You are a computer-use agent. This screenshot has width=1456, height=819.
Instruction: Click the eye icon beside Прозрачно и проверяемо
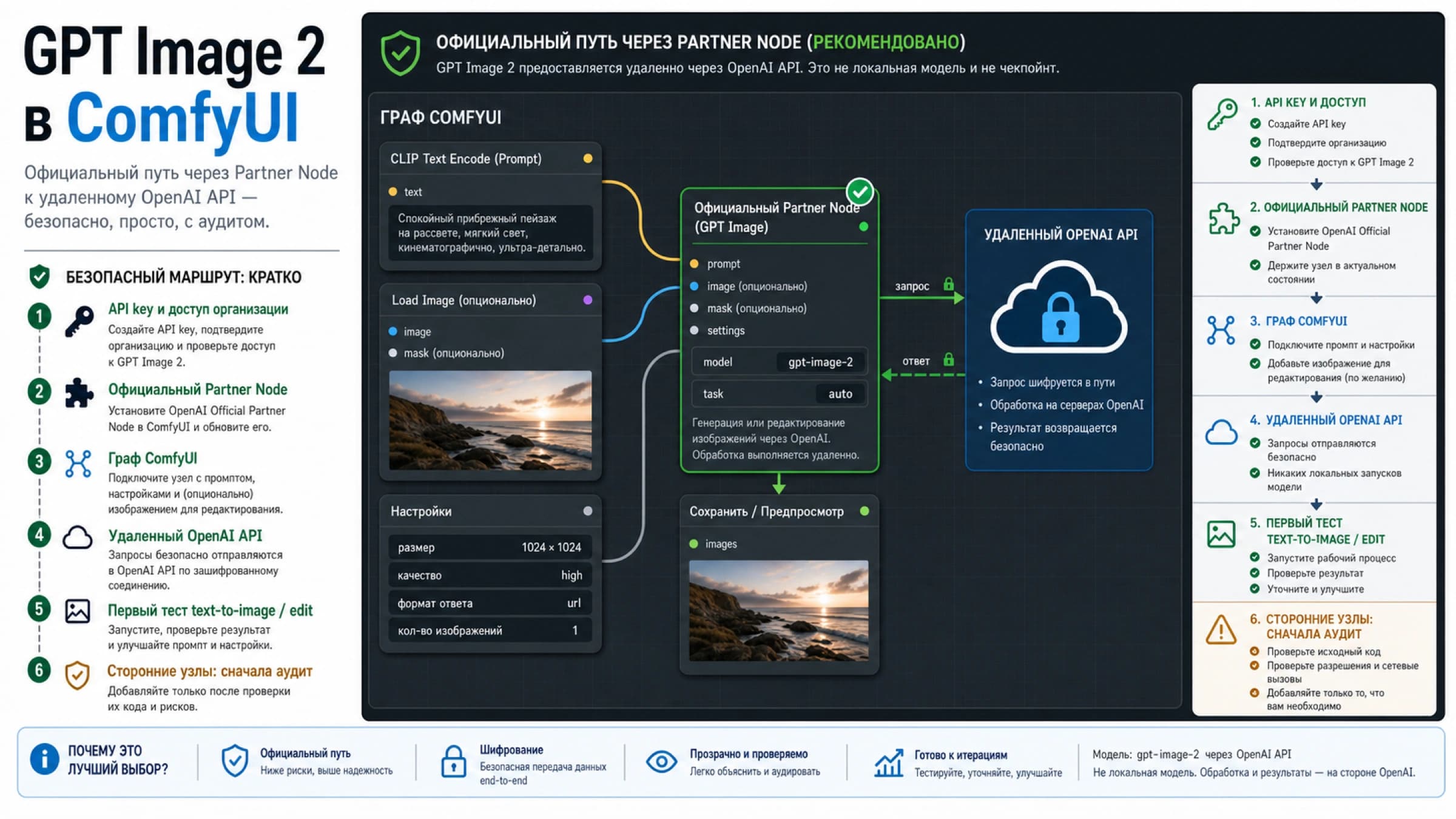point(661,761)
